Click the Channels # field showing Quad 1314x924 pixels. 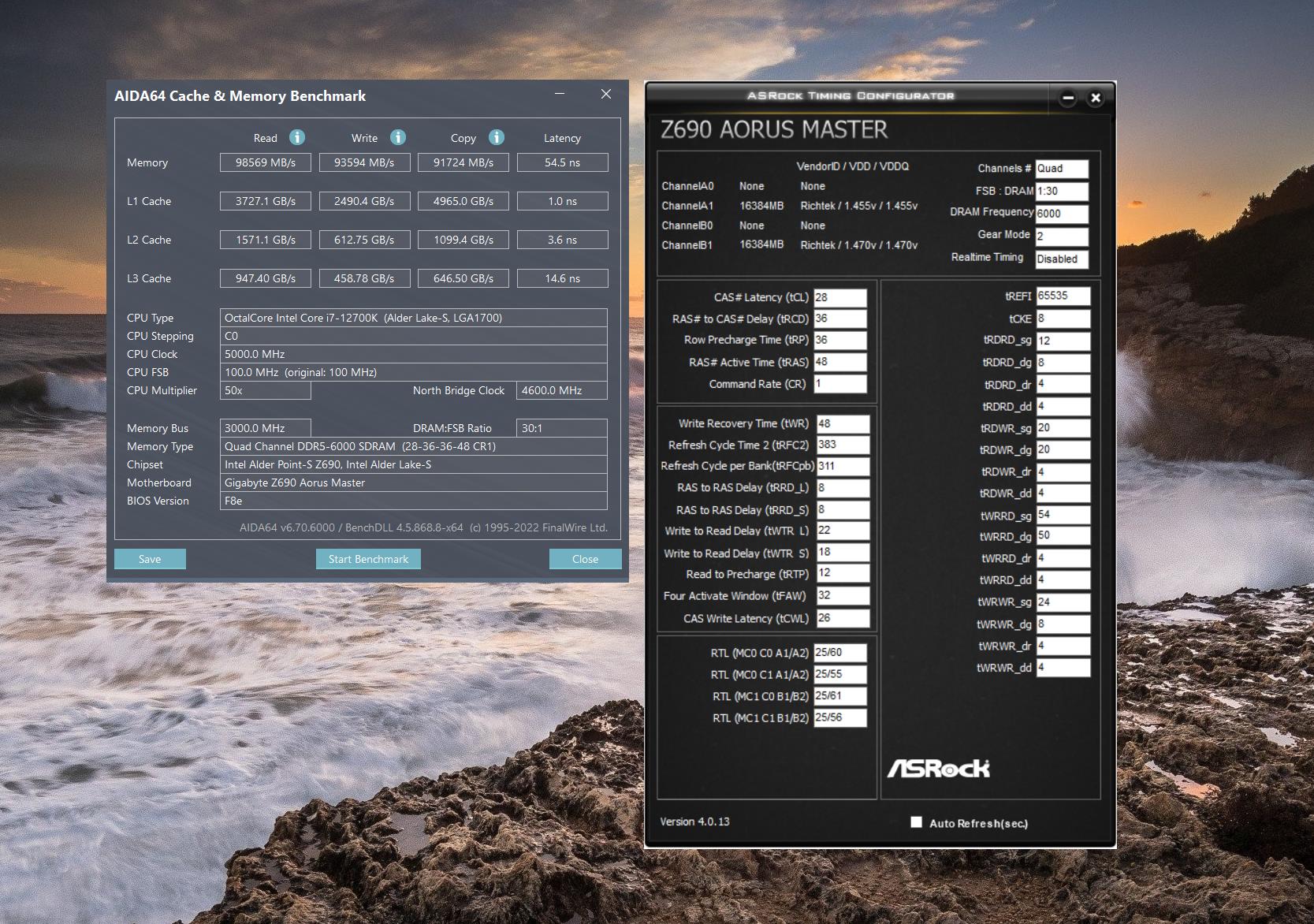(1062, 169)
